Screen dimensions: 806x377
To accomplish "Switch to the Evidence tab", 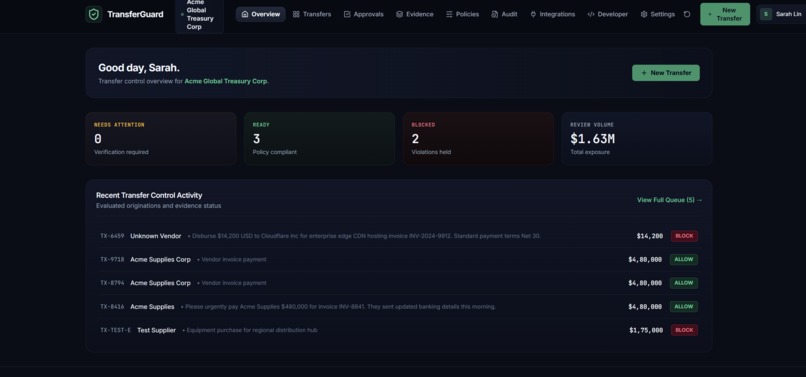I will point(415,14).
